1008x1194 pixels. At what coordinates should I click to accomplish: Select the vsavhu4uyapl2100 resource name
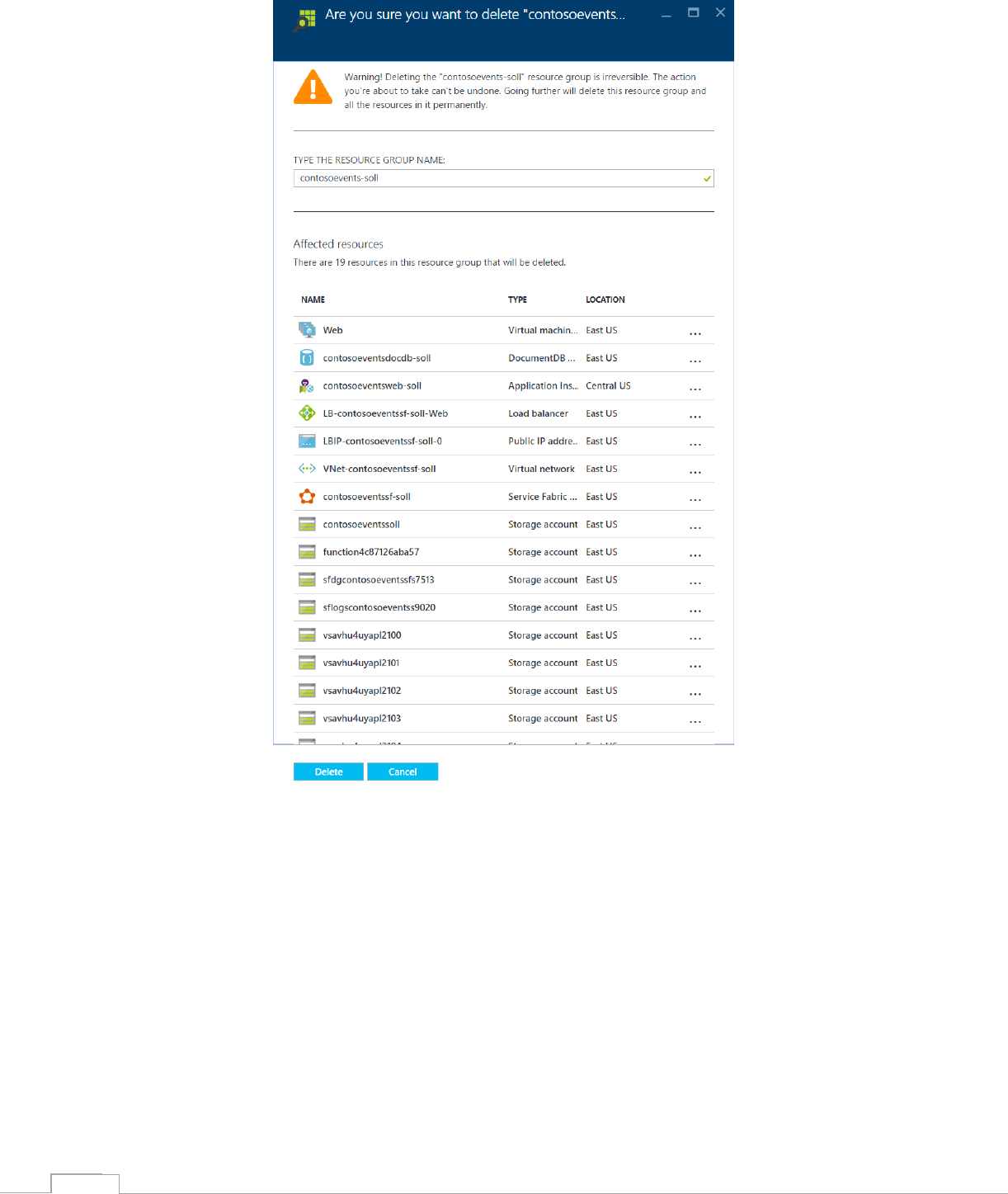pos(362,635)
